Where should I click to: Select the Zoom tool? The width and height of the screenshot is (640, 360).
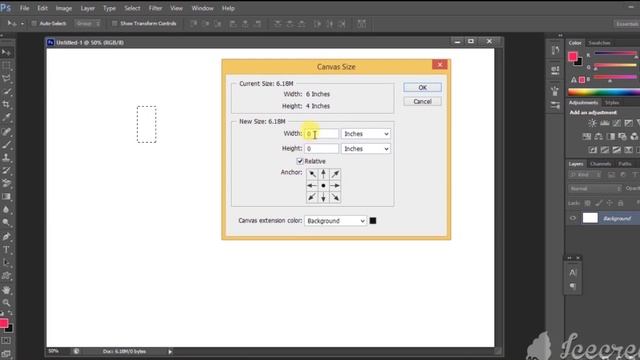(x=6, y=303)
